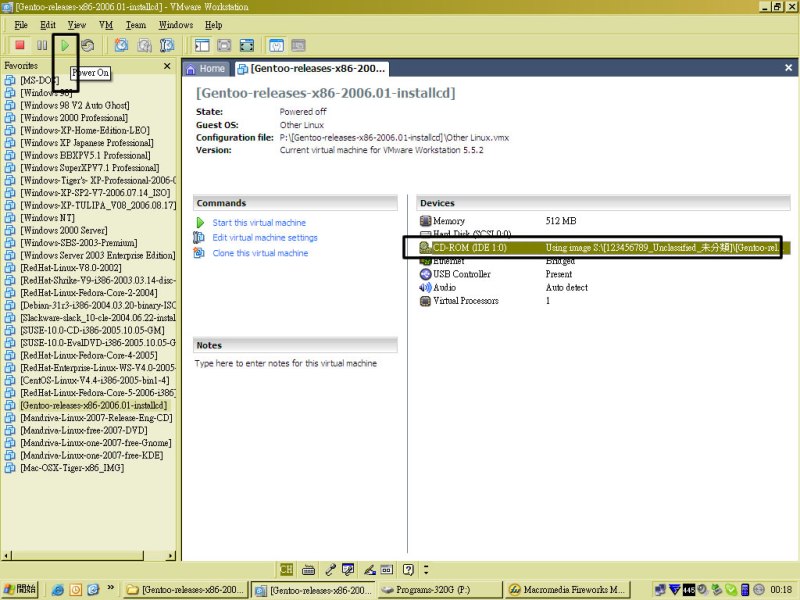Click Edit virtual machine settings link
Screen dimensions: 800x600
pos(265,237)
